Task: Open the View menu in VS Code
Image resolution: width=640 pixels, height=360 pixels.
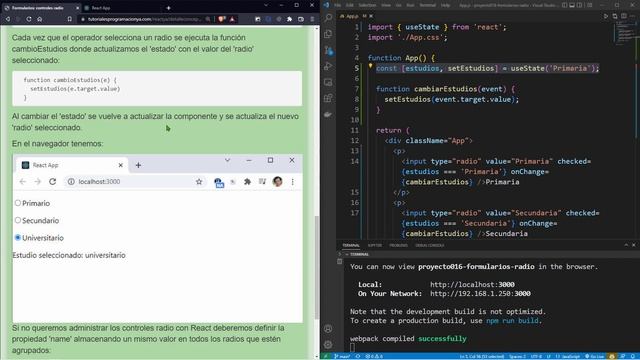Action: point(386,5)
